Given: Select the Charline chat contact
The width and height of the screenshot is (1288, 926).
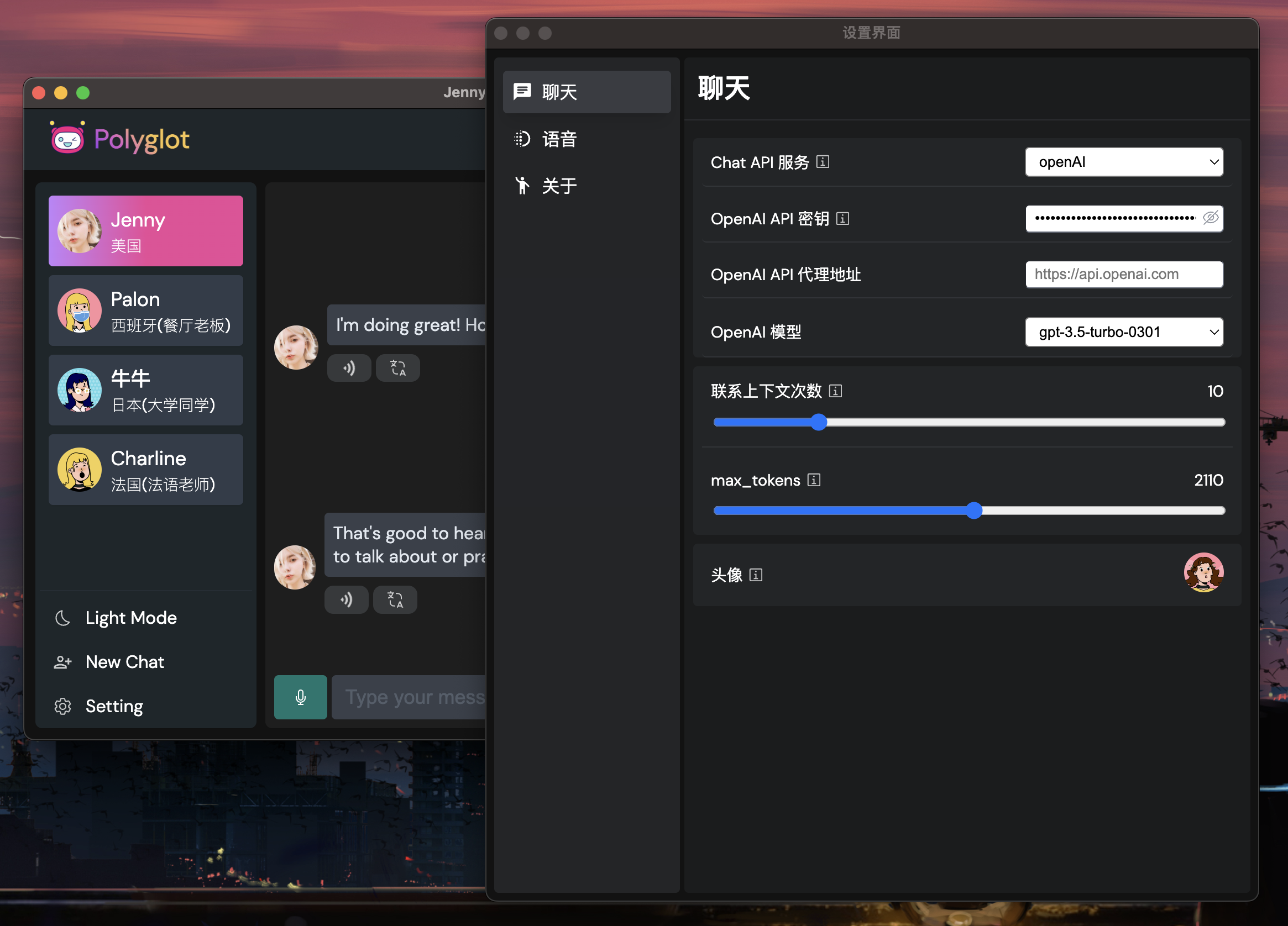Looking at the screenshot, I should click(146, 470).
